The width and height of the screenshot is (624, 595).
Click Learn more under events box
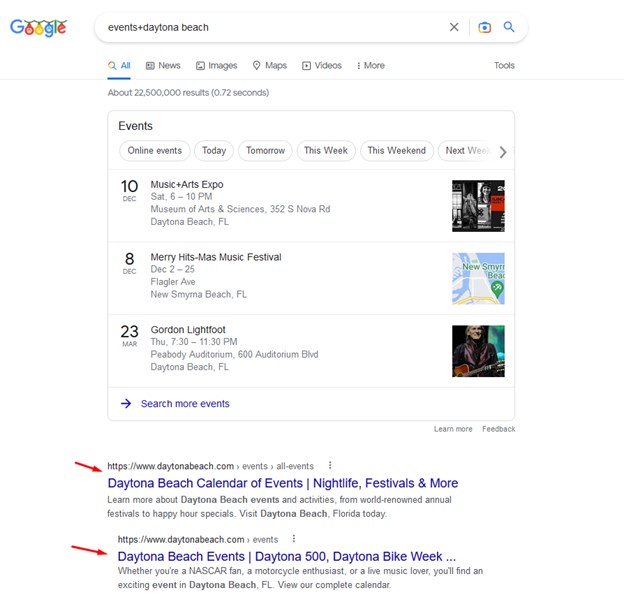(x=453, y=429)
